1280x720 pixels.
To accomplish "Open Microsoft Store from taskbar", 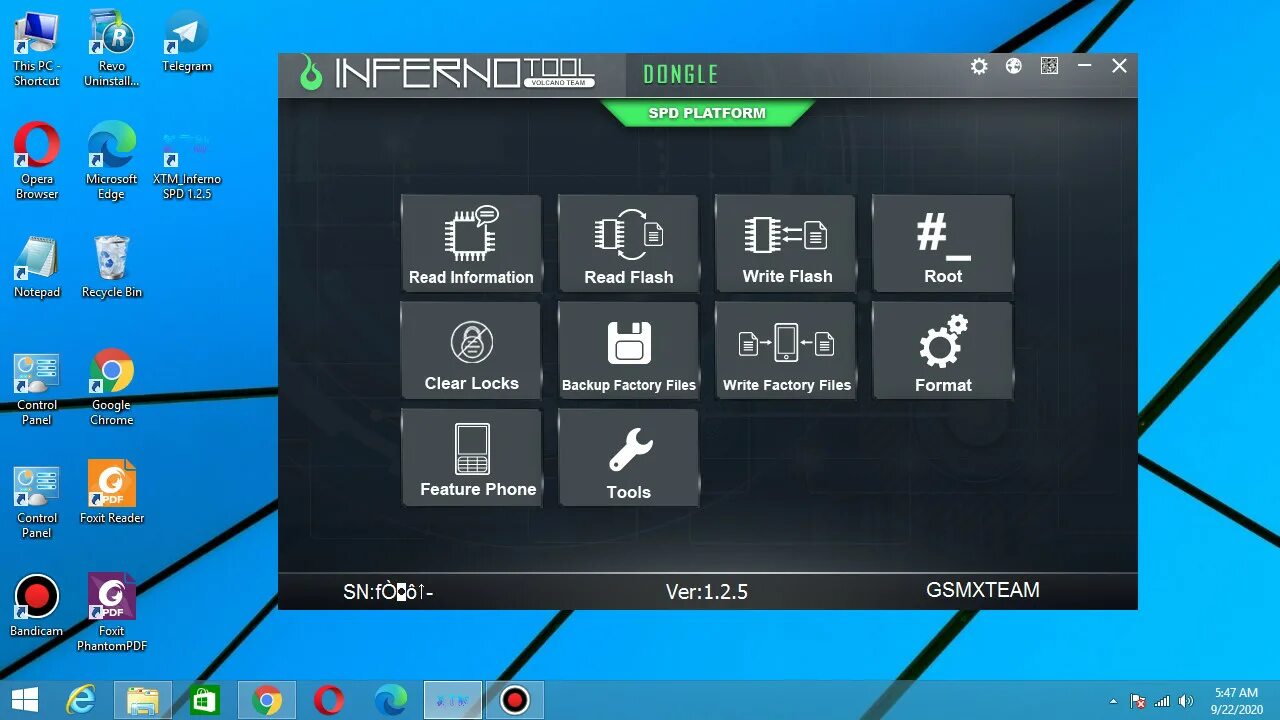I will point(205,700).
